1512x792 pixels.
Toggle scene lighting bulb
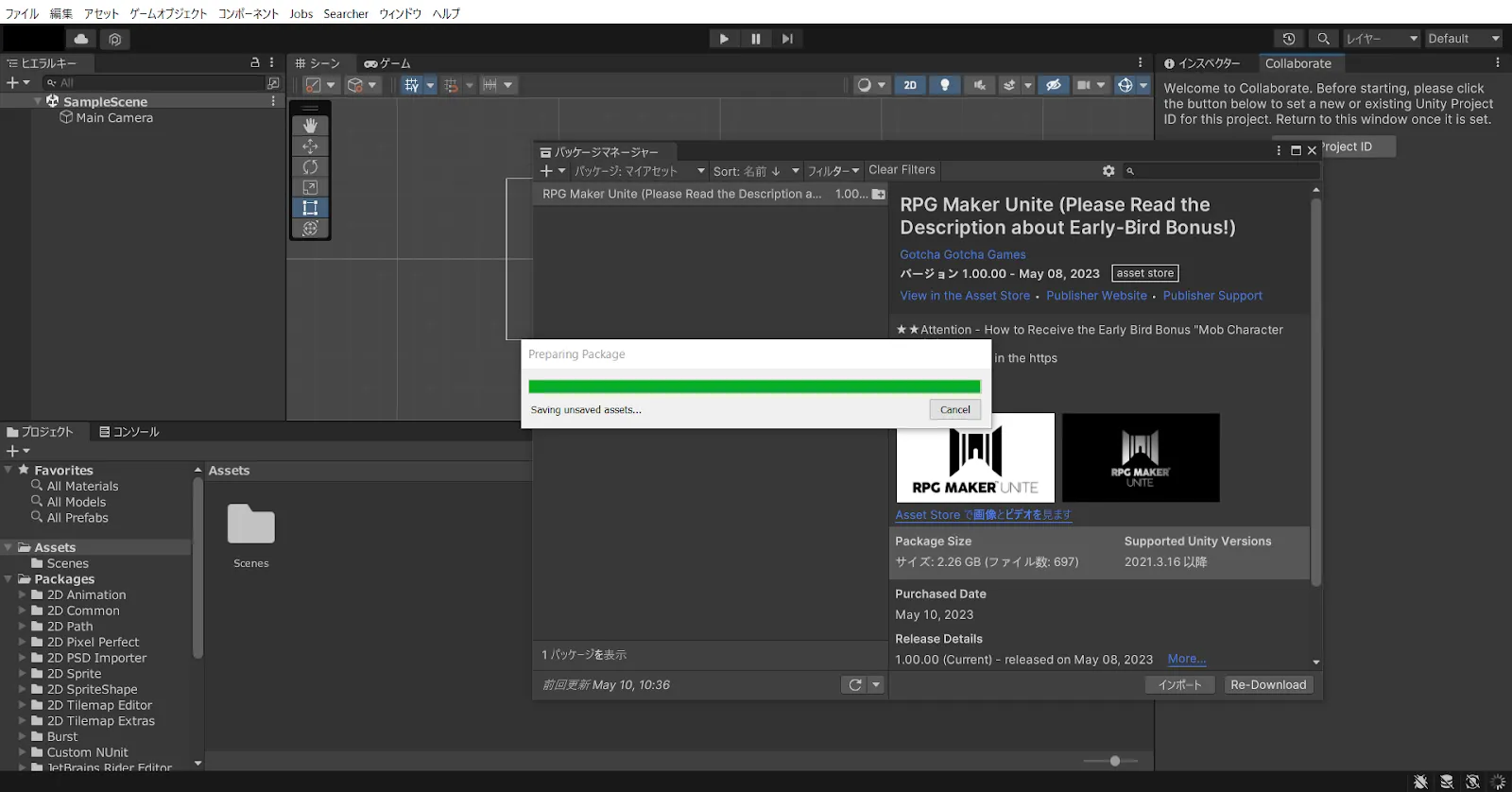coord(944,85)
